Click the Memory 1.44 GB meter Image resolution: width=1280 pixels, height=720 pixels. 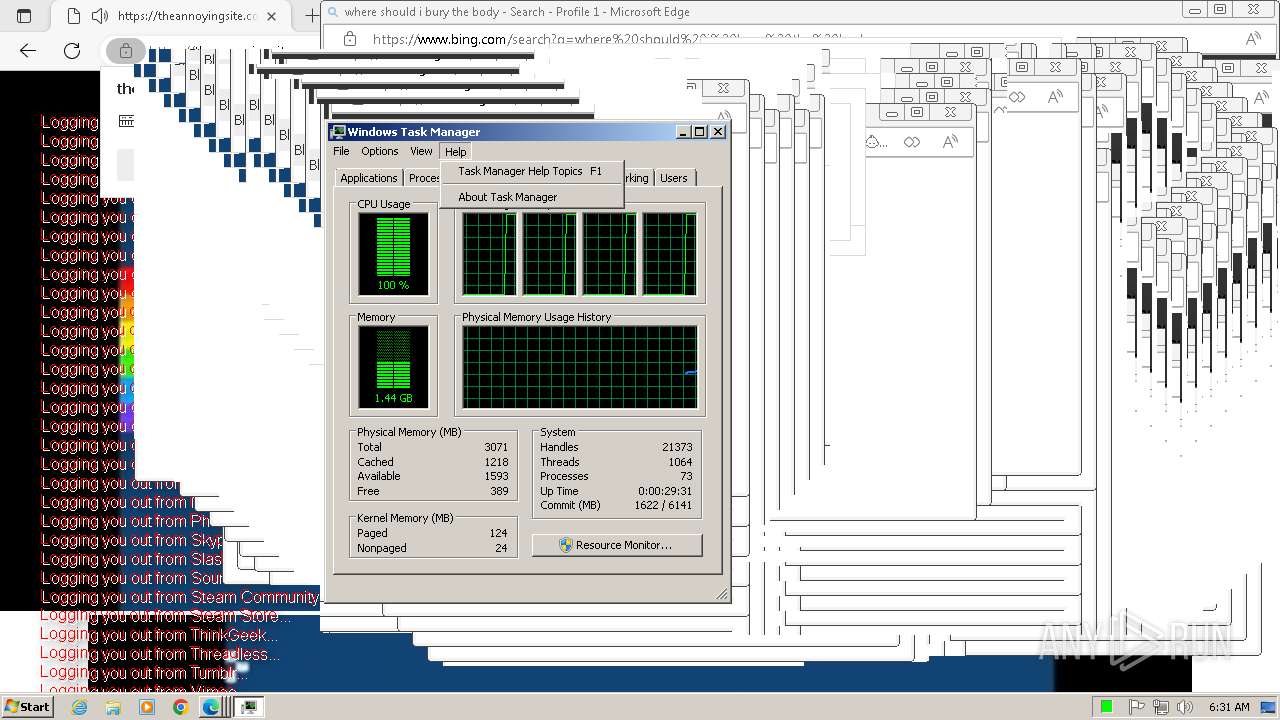point(393,367)
